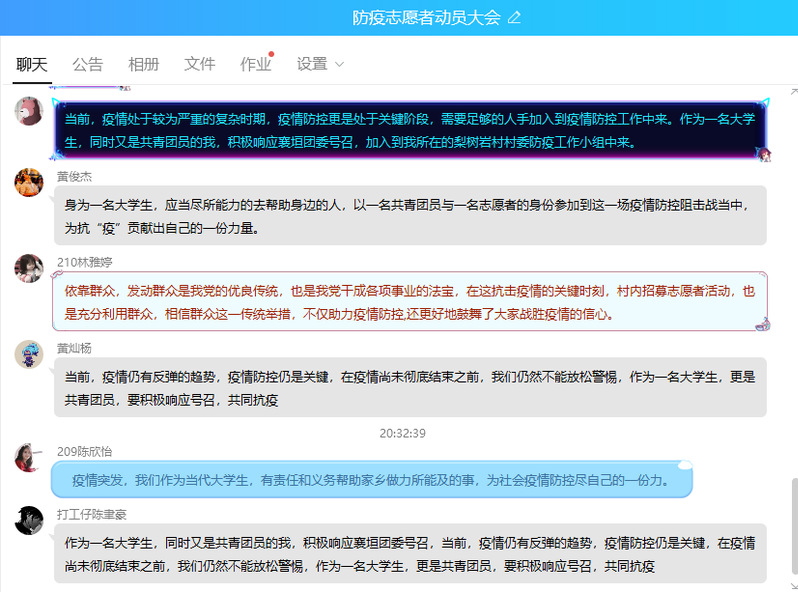
Task: Select the 文件 tab
Action: (200, 64)
